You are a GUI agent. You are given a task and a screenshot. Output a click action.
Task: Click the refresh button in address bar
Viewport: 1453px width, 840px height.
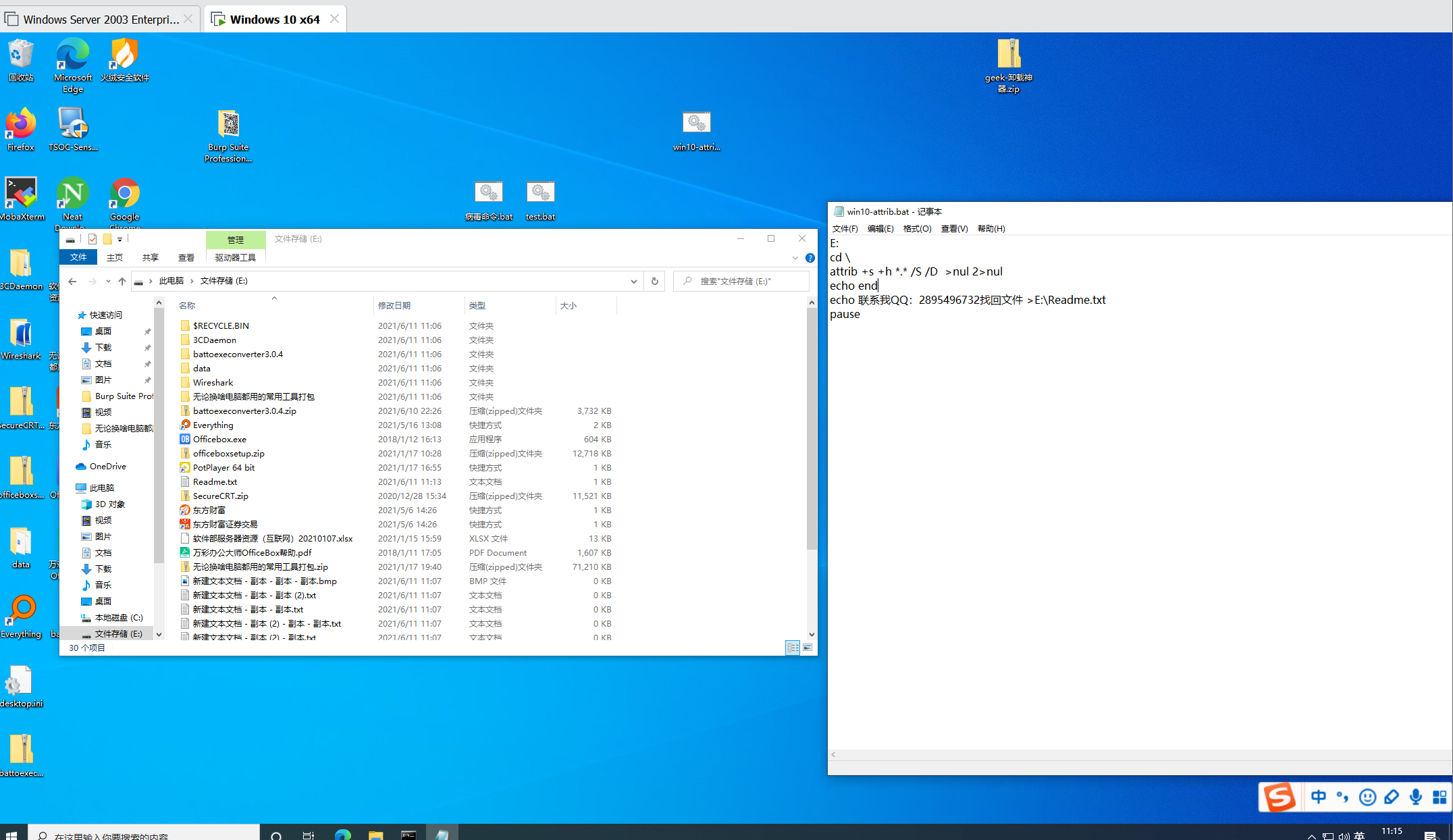tap(654, 281)
